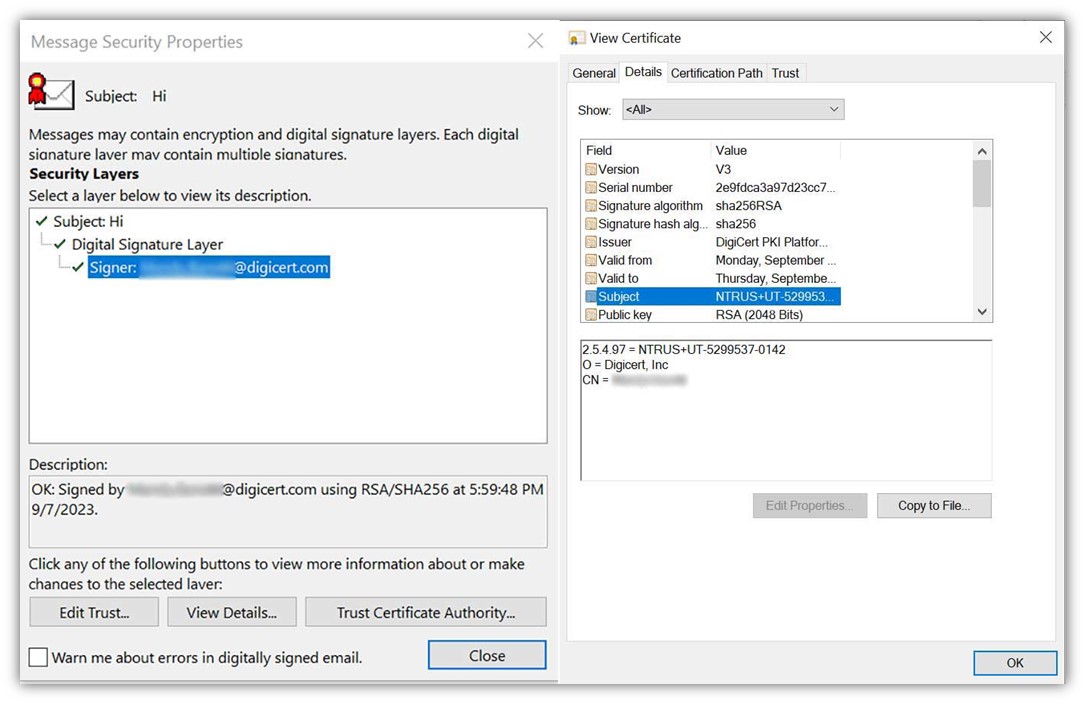Screen dimensions: 1086x704
Task: Click the Copy to File button
Action: (x=934, y=505)
